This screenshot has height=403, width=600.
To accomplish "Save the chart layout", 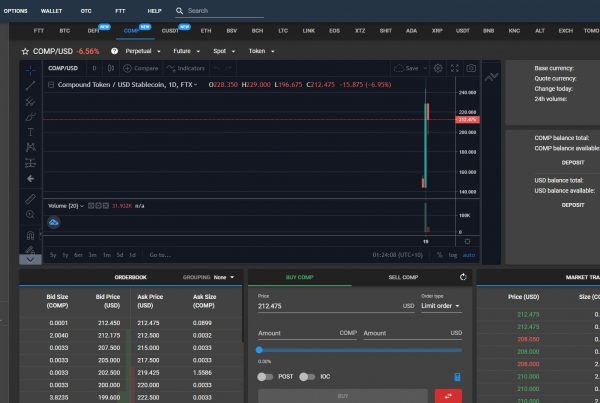I will tap(407, 68).
